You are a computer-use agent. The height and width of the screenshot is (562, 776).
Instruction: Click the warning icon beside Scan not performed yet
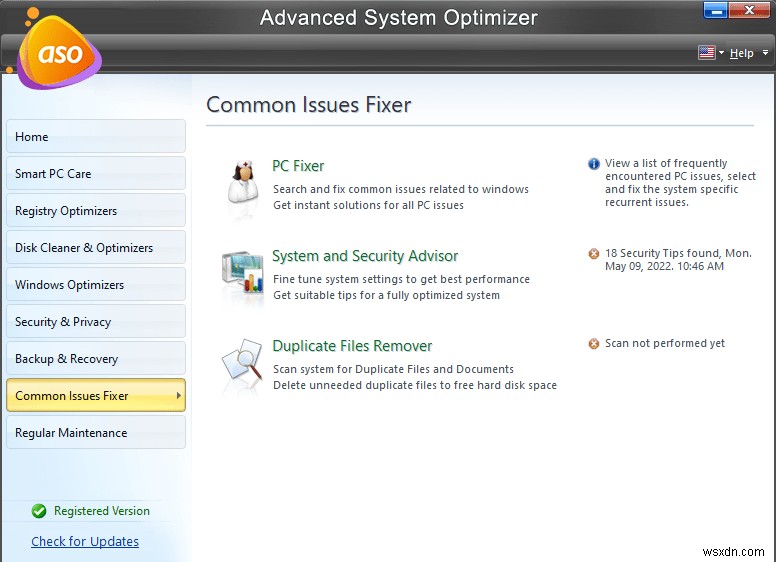click(x=593, y=344)
